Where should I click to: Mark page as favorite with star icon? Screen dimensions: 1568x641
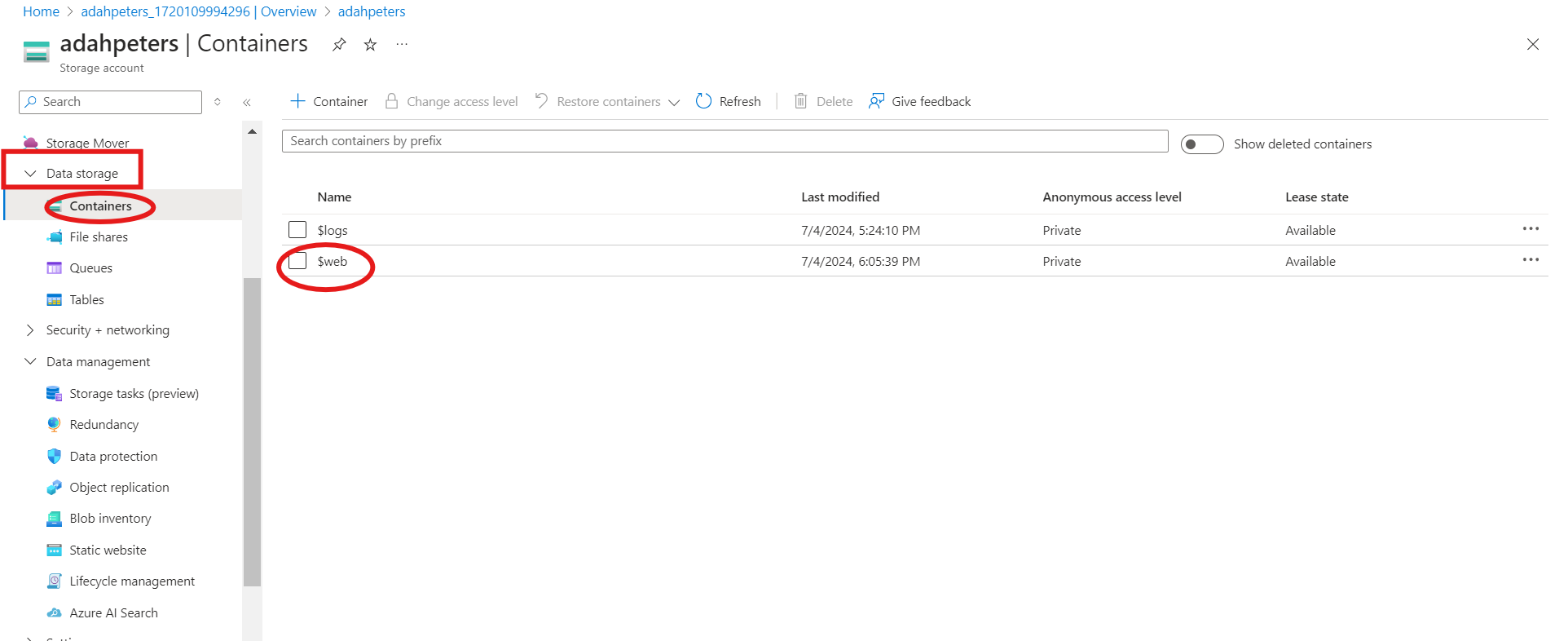370,45
